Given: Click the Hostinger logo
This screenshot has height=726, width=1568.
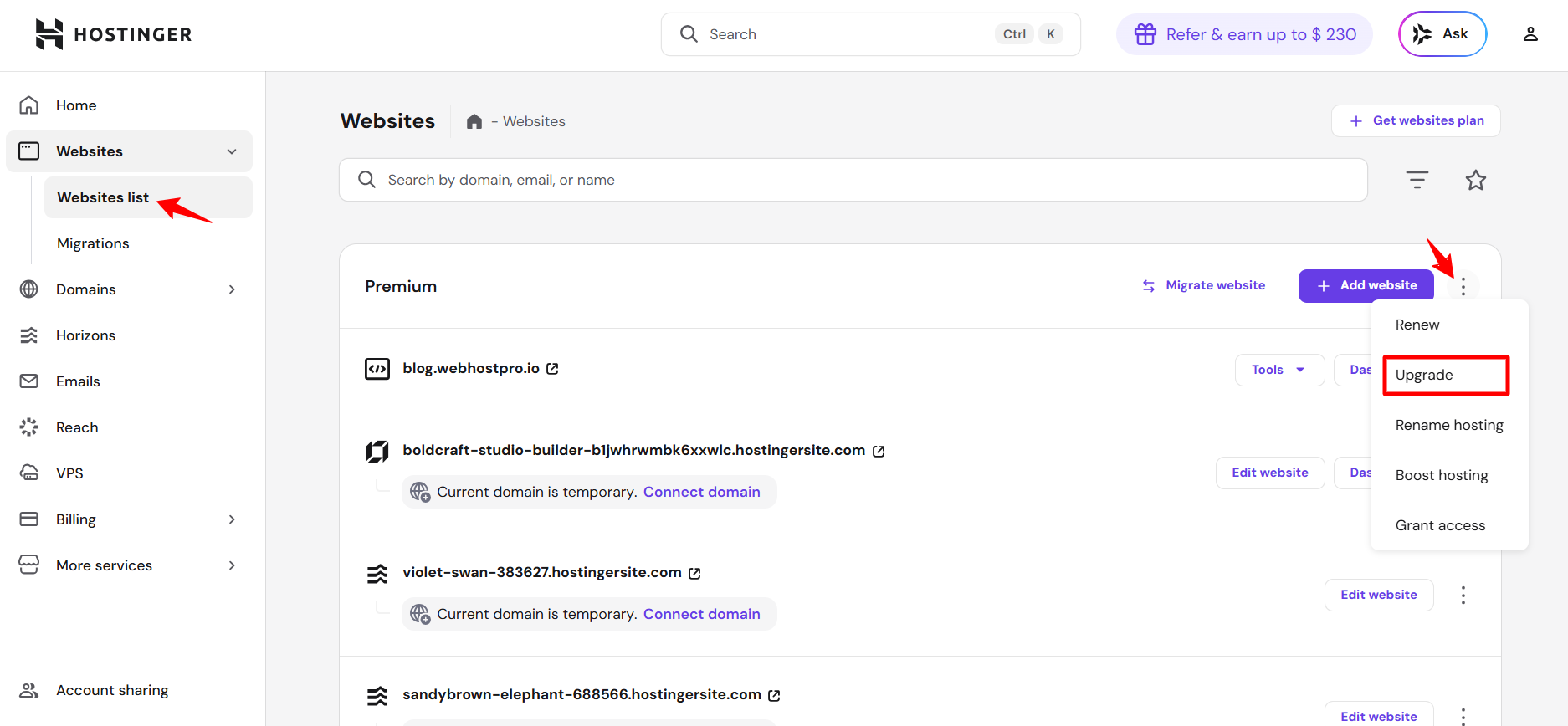Looking at the screenshot, I should 114,34.
